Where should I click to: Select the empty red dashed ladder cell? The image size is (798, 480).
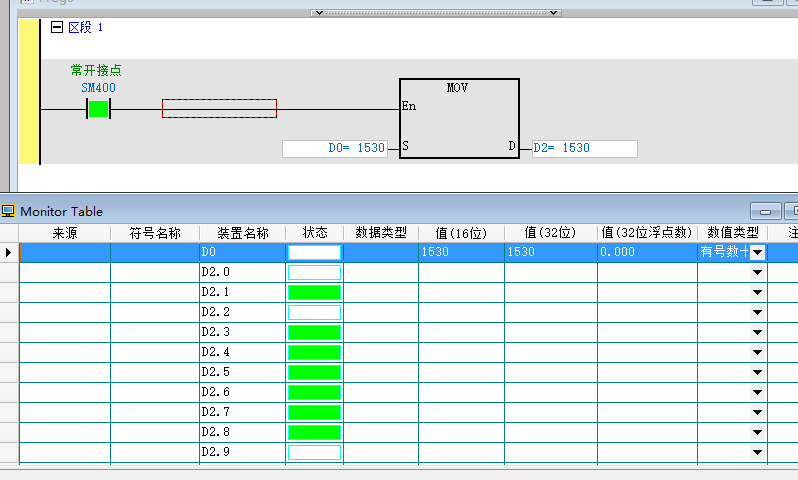(219, 108)
